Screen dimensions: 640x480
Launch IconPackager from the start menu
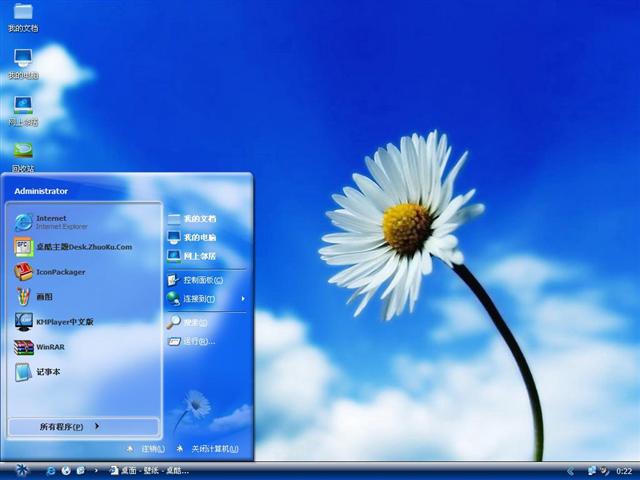(60, 272)
